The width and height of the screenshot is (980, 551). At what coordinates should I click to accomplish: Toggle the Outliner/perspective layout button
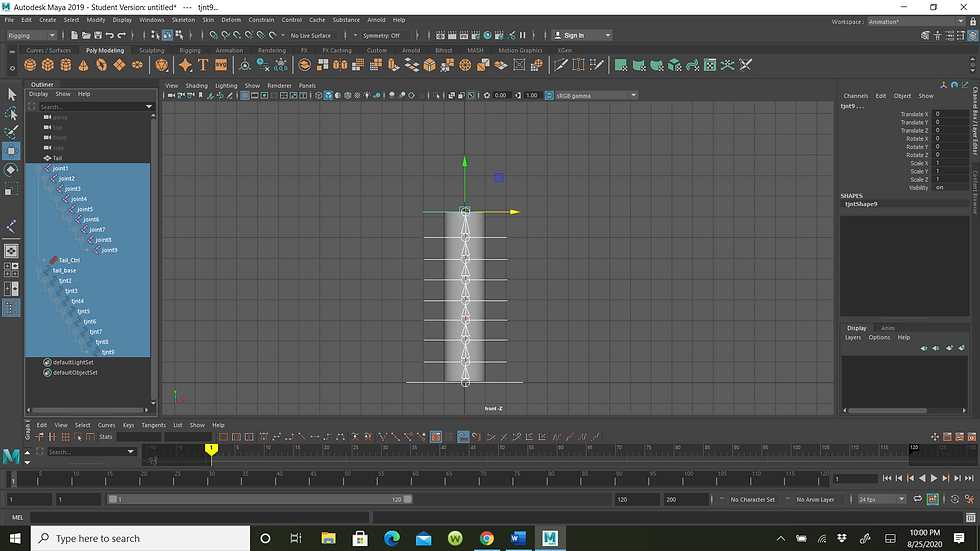coord(11,307)
